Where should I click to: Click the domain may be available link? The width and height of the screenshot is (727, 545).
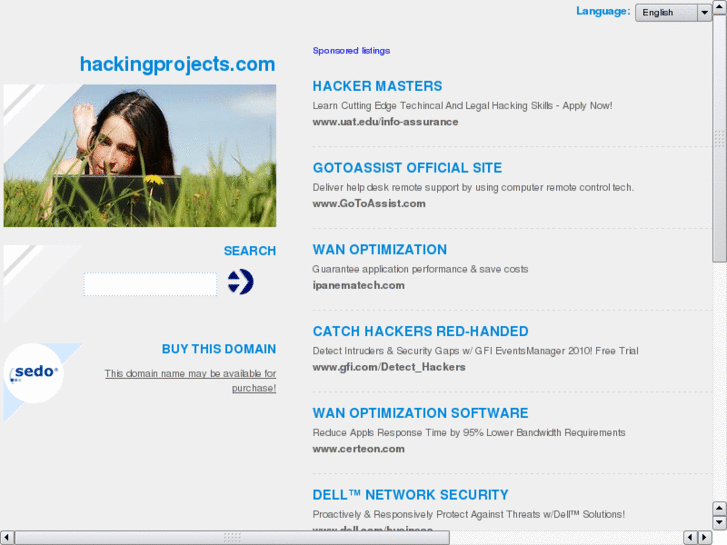[191, 380]
